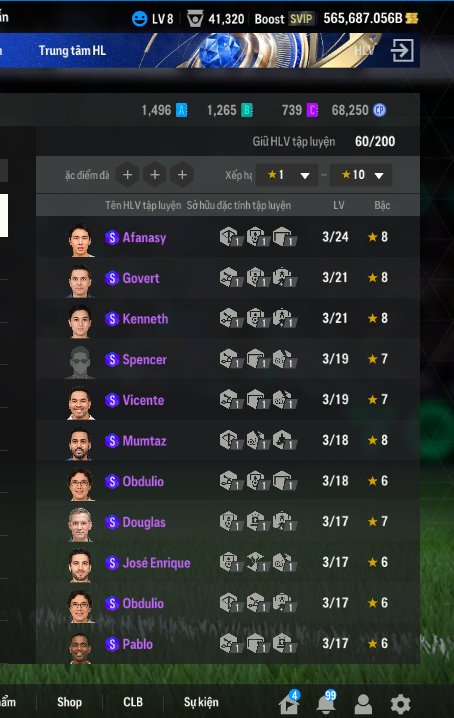Add second trait filter plus hexagon
This screenshot has height=718, width=454.
pos(155,174)
